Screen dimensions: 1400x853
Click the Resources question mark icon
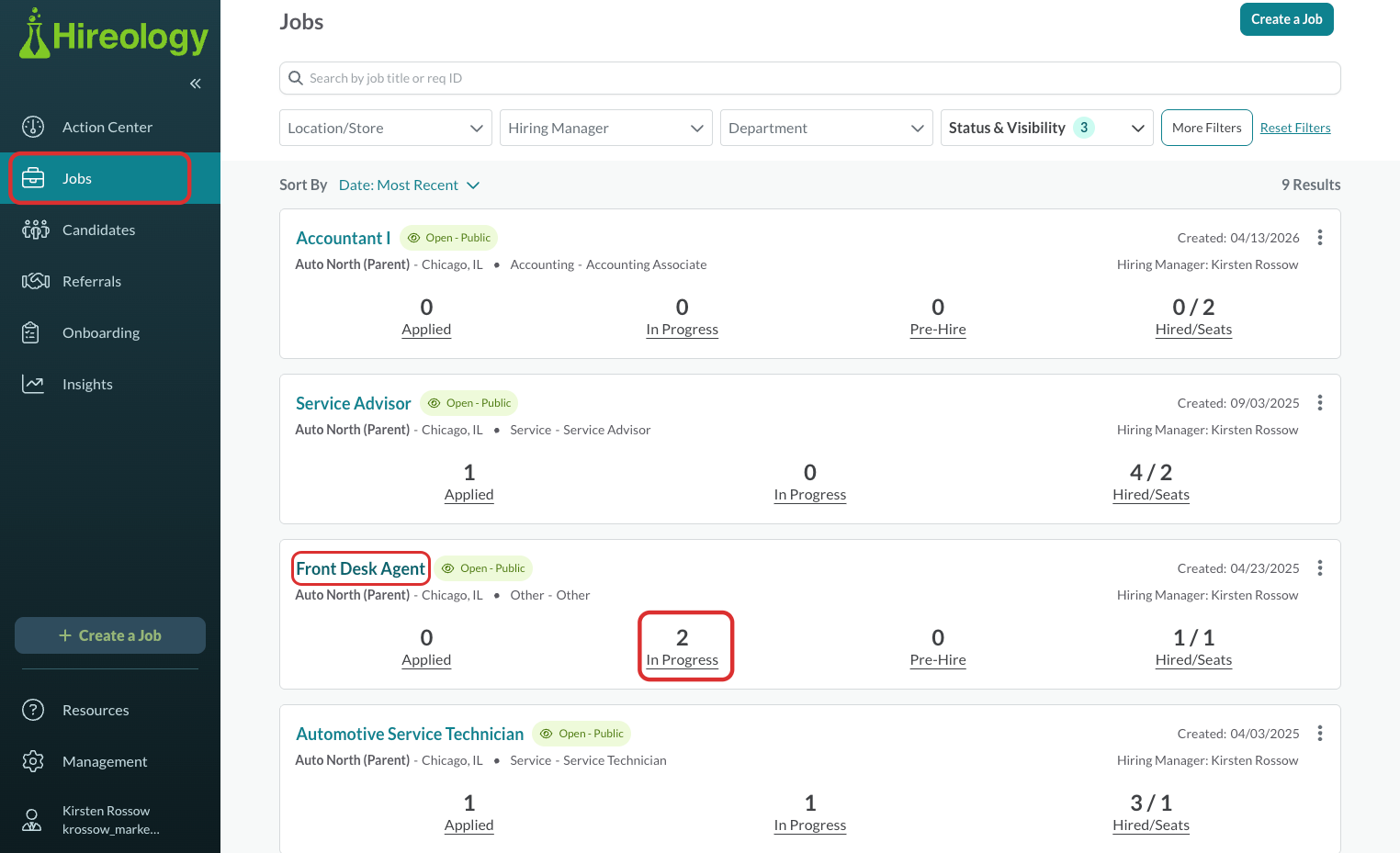(33, 710)
